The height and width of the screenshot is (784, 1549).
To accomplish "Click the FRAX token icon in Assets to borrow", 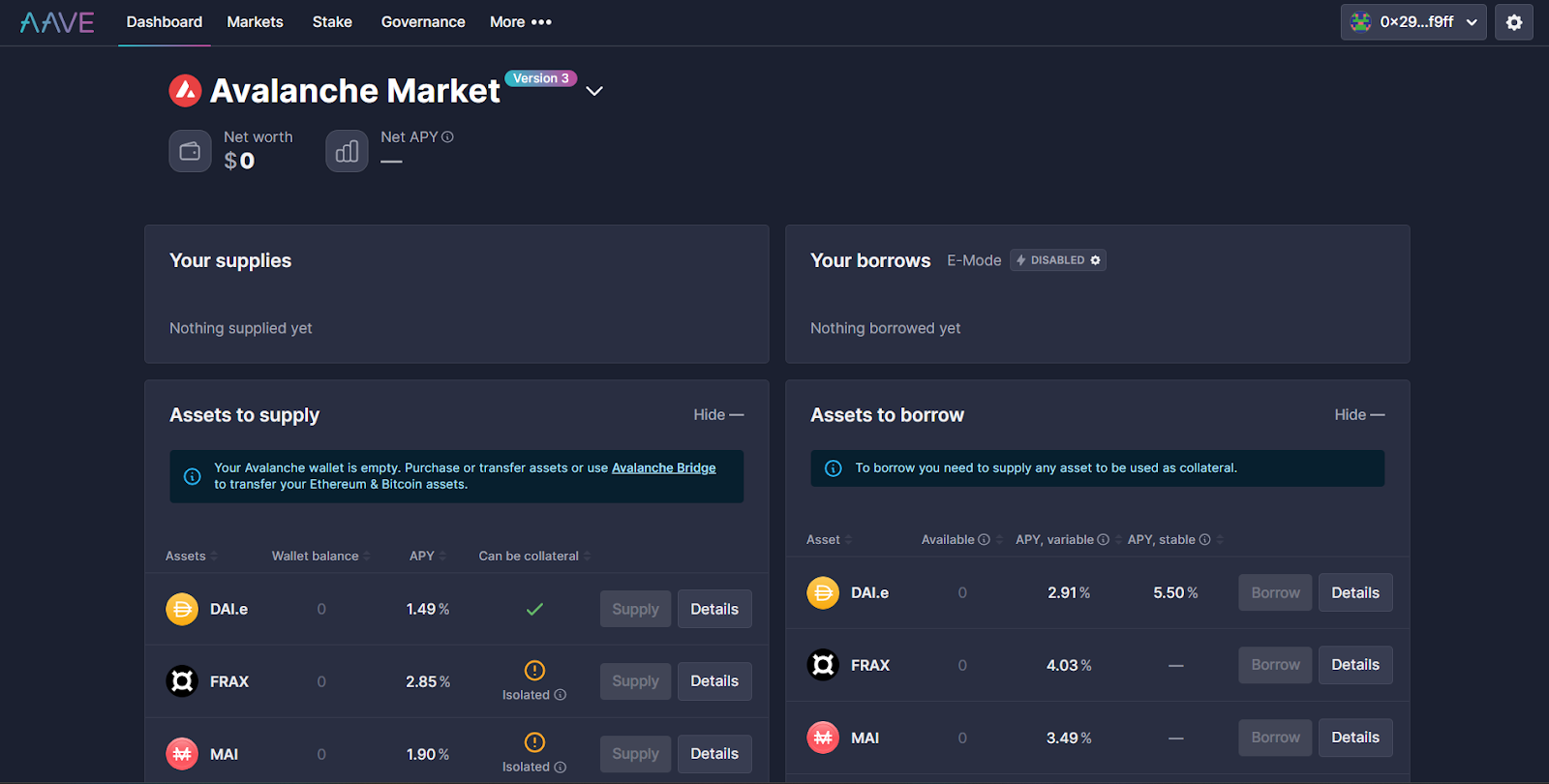I will [823, 665].
